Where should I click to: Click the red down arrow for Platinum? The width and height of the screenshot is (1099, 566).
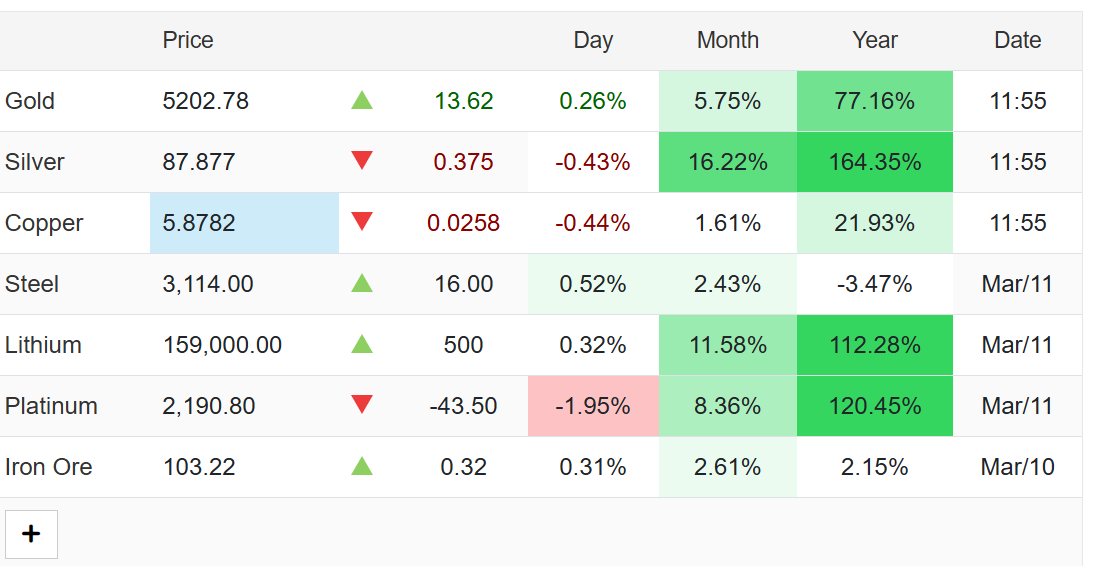click(x=362, y=404)
